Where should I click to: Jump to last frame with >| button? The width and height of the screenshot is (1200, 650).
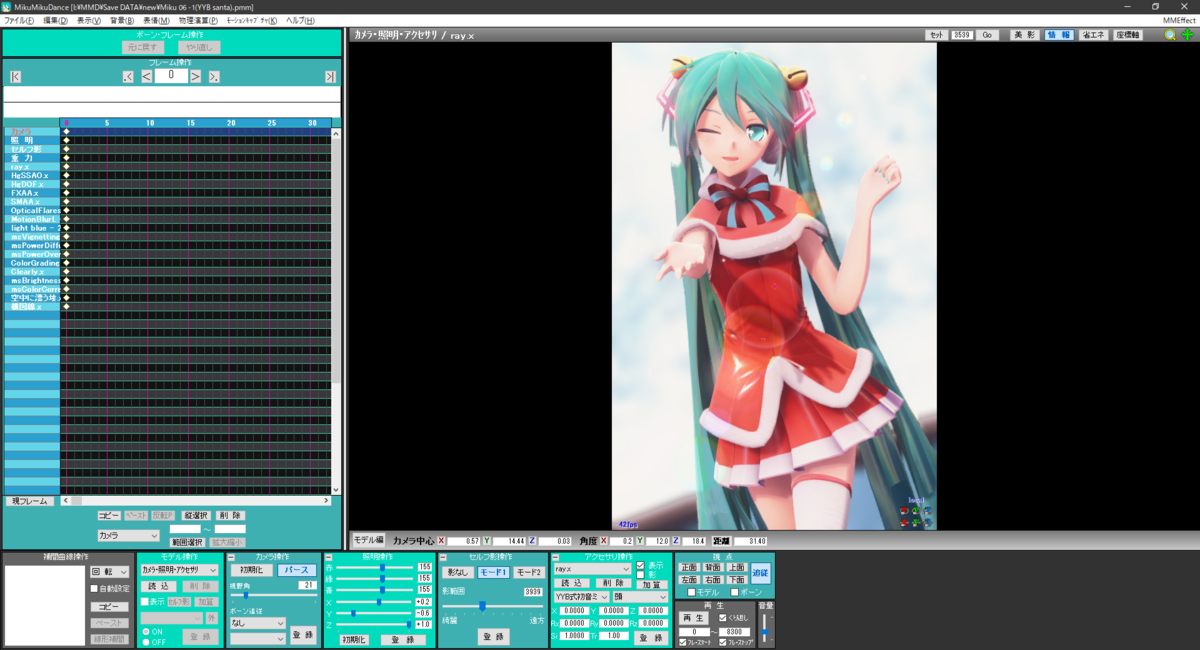[x=330, y=77]
